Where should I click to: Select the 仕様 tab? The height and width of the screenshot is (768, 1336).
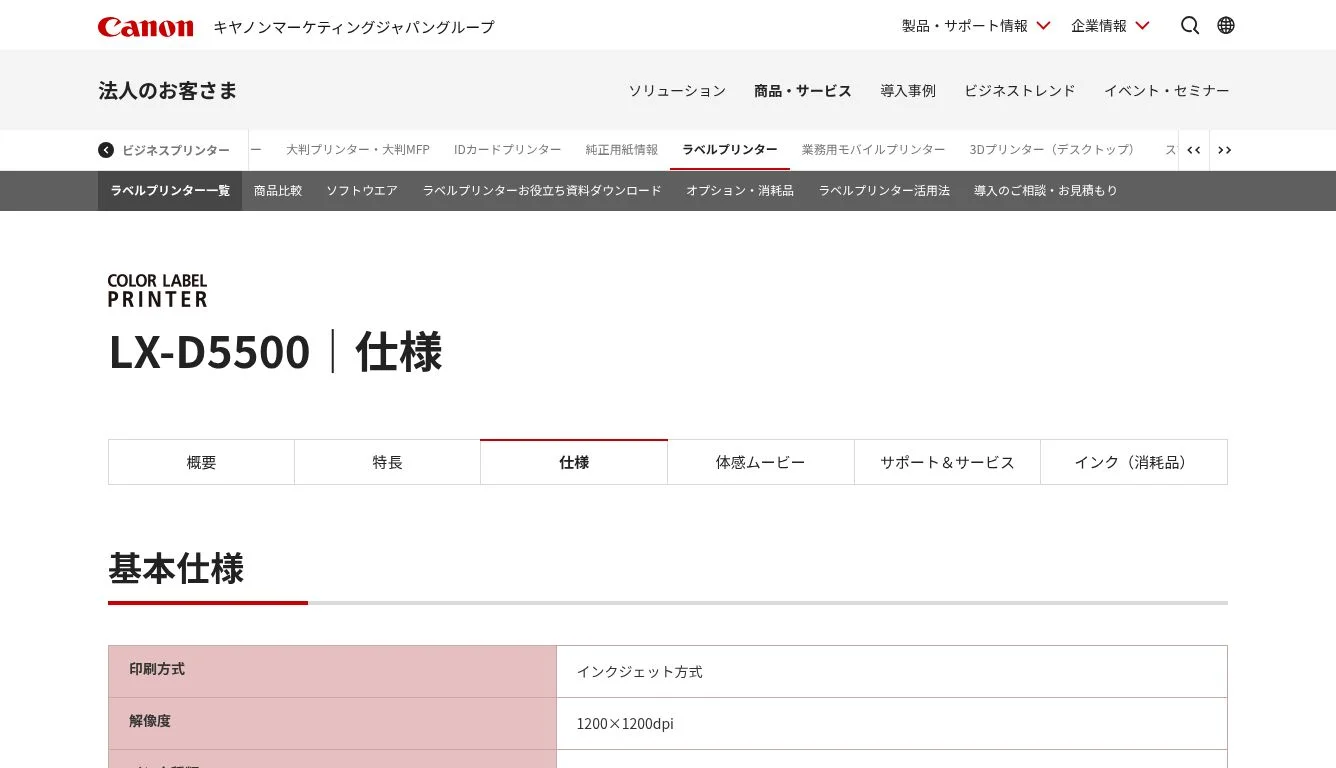tap(574, 462)
